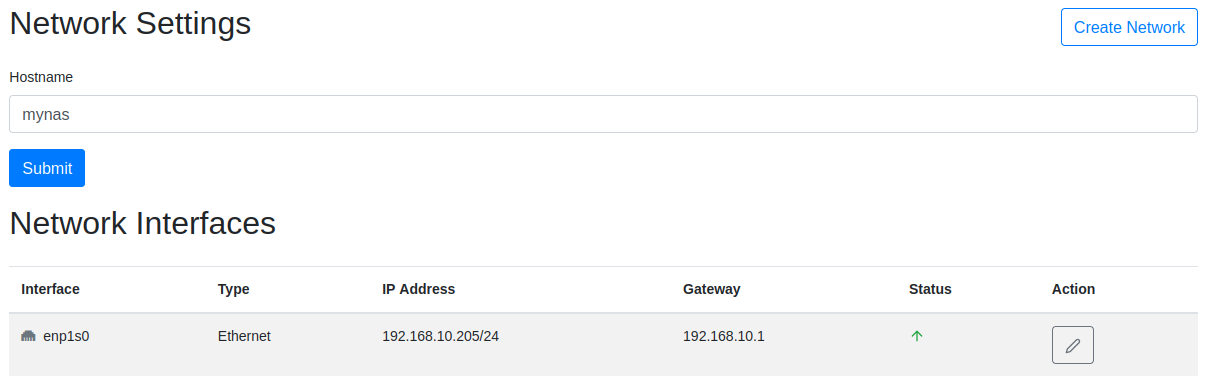Click the 192.168.10.1 gateway value

pyautogui.click(x=724, y=336)
